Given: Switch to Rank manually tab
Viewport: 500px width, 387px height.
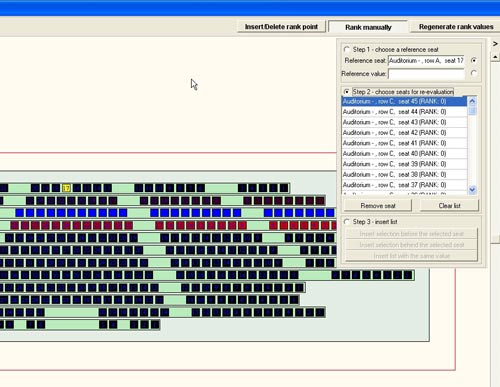Looking at the screenshot, I should click(x=368, y=27).
